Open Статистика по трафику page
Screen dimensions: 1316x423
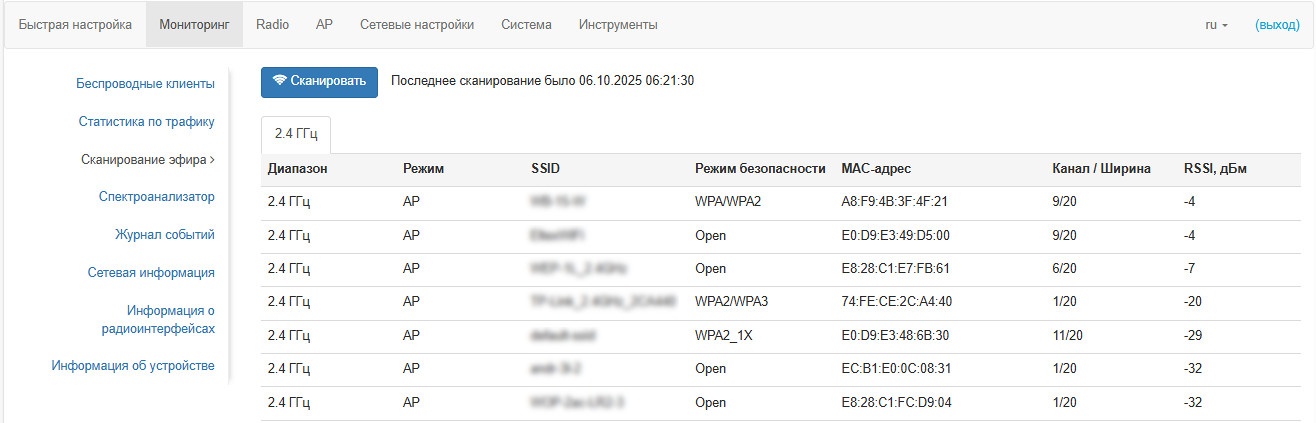point(147,122)
